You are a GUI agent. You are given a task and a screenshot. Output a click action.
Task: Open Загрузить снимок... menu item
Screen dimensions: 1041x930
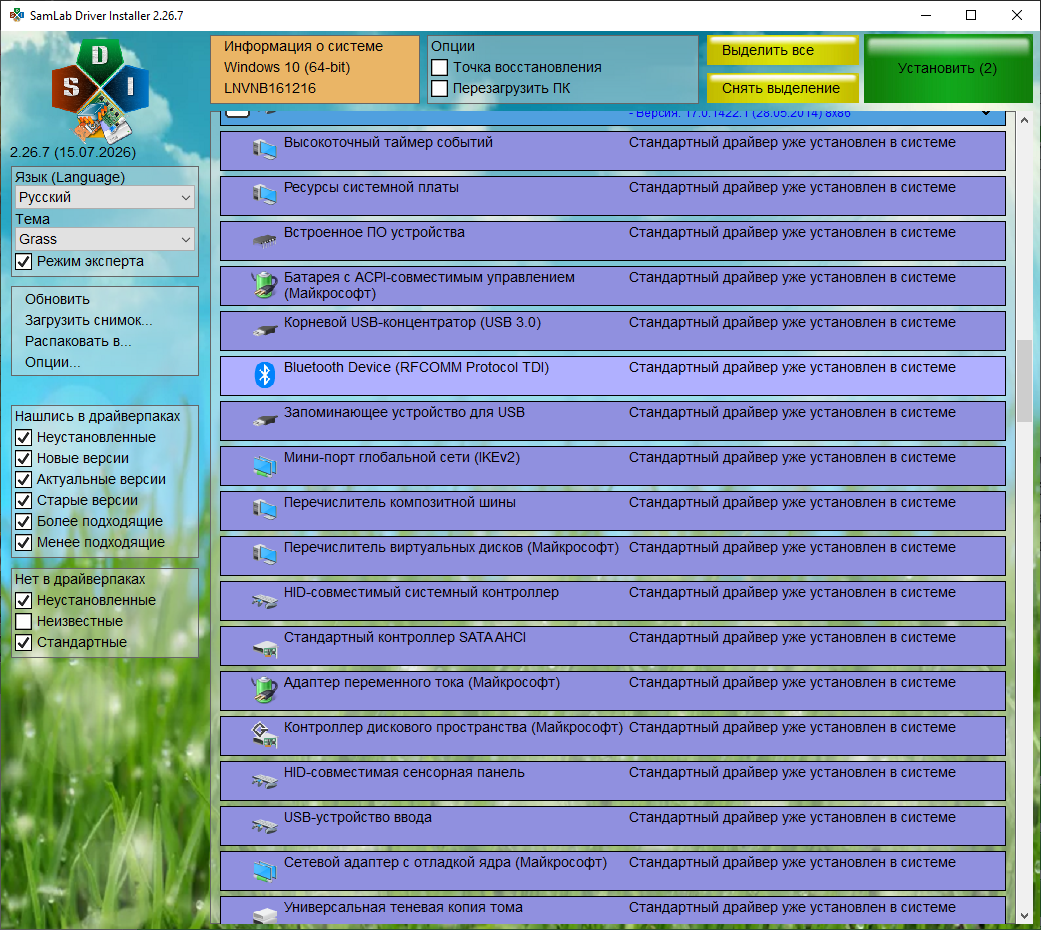click(88, 321)
